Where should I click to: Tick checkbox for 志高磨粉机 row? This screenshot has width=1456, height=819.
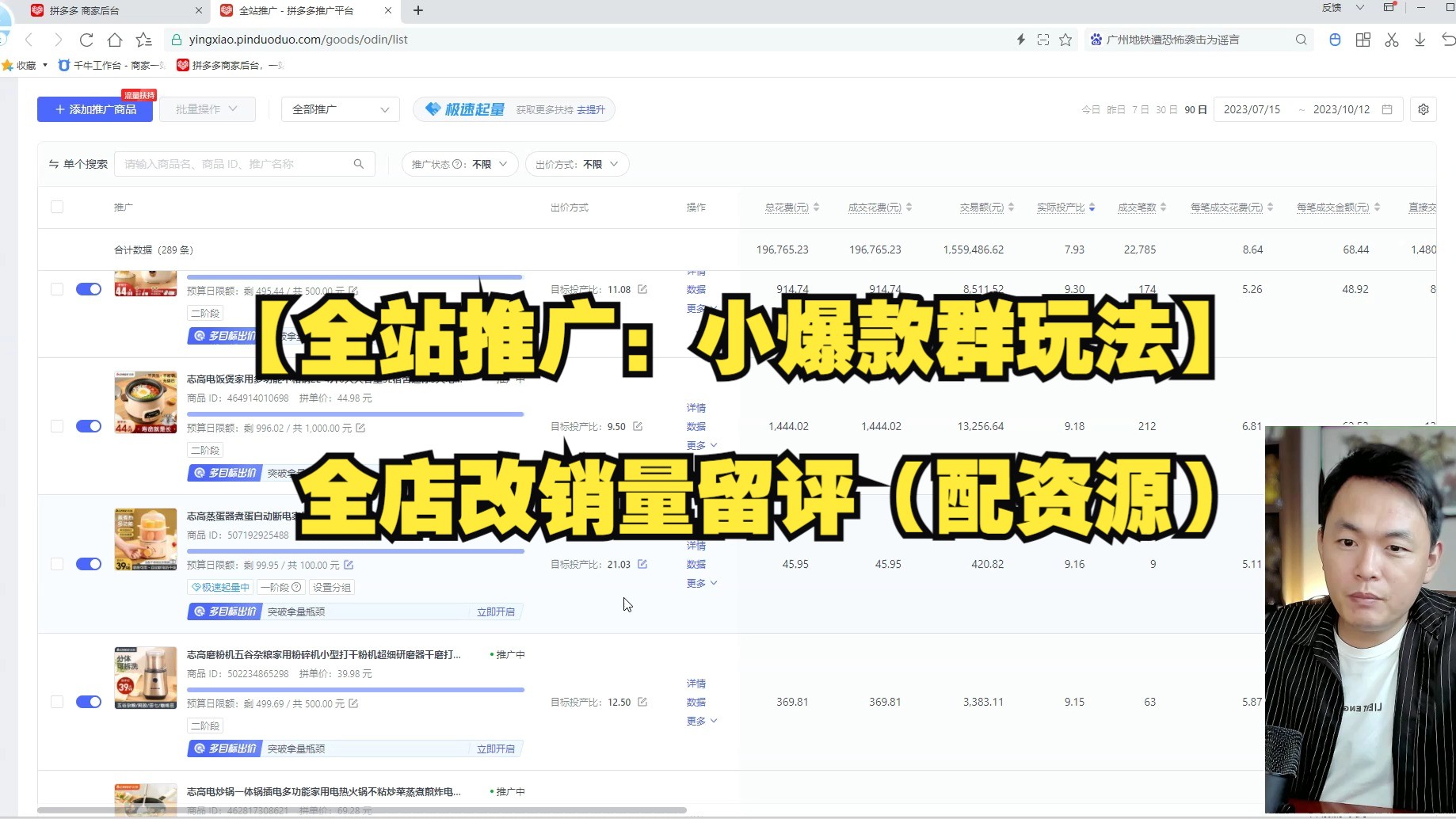57,702
